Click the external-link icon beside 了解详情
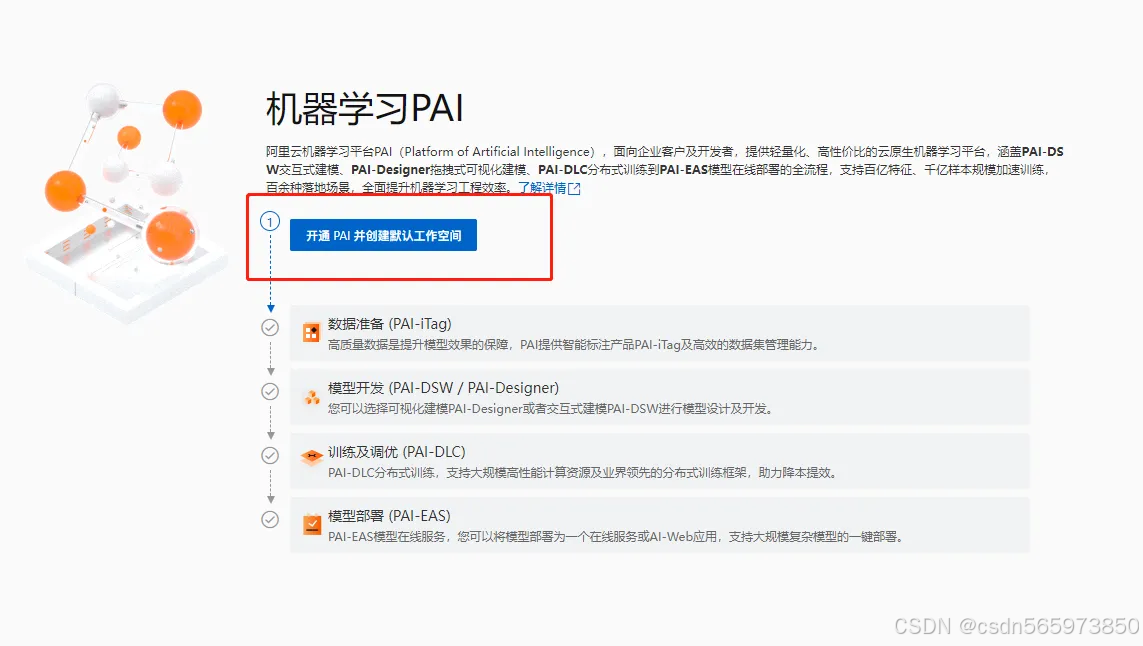The image size is (1143, 646). click(572, 189)
